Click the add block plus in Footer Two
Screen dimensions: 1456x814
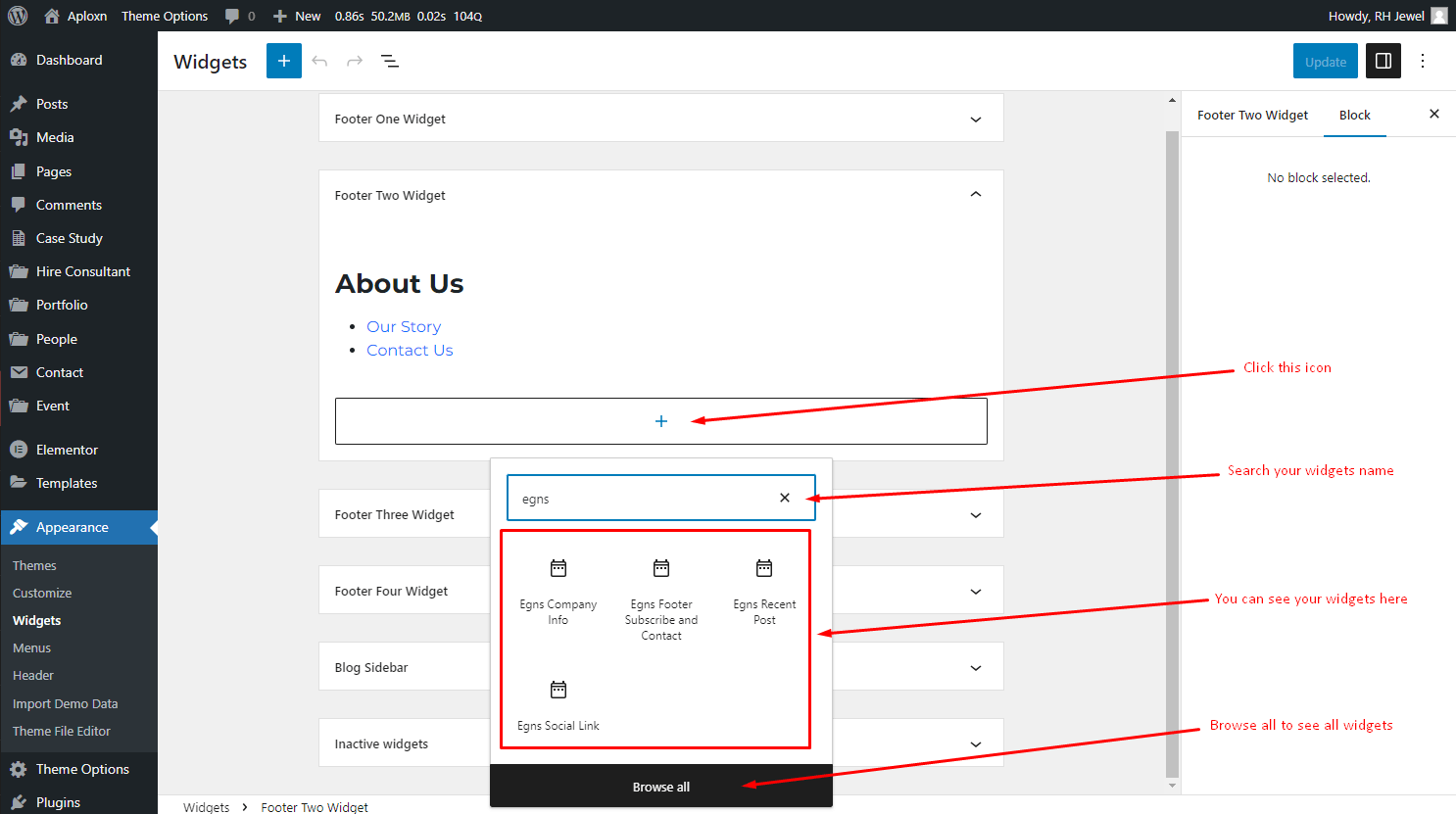tap(661, 421)
